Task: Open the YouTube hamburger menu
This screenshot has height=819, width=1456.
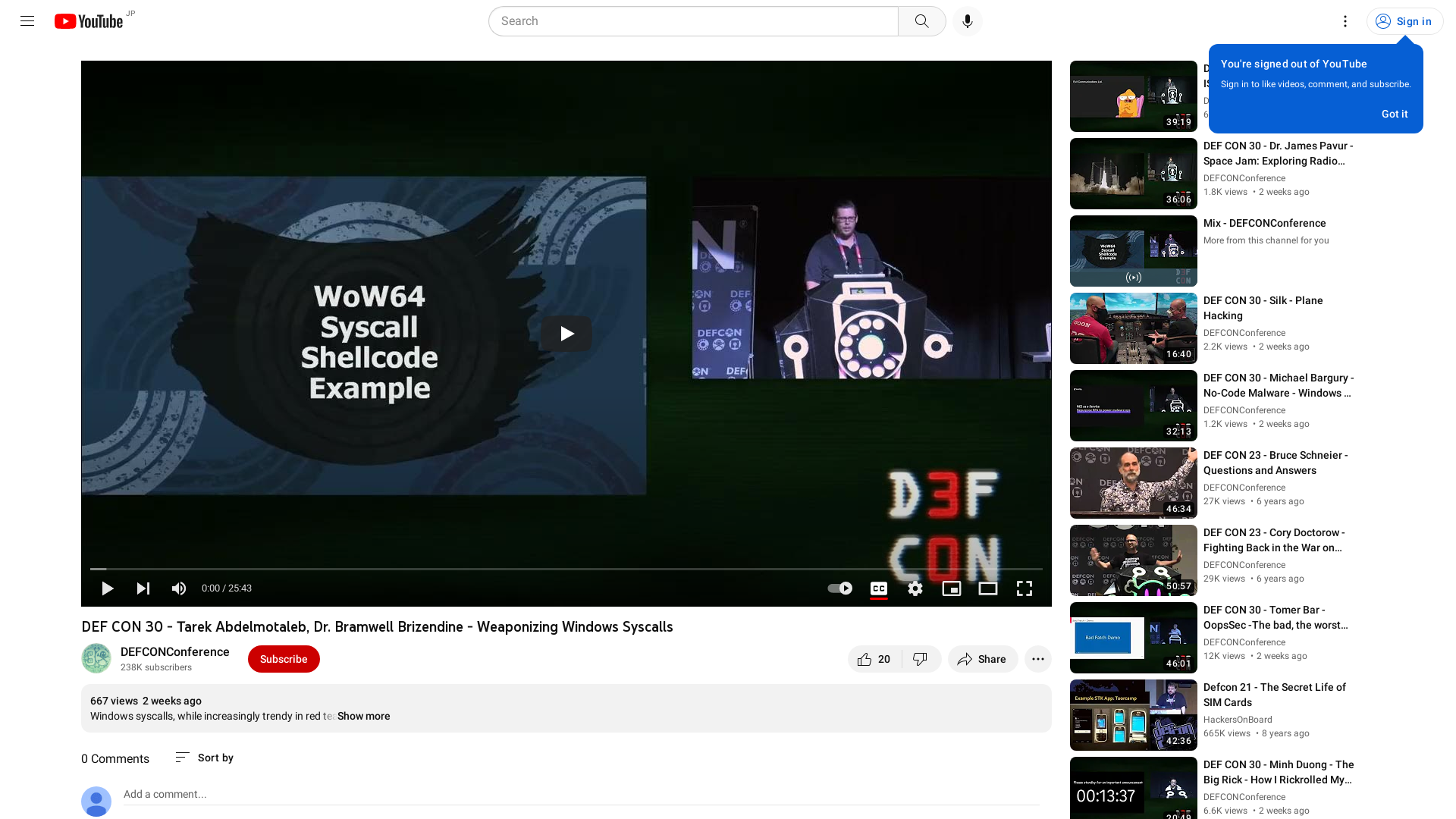Action: pos(27,20)
